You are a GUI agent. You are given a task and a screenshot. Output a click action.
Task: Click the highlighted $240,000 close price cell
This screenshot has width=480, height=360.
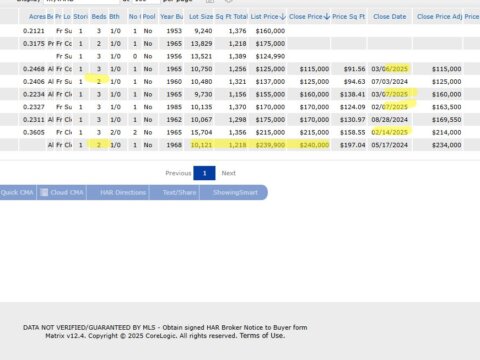coord(314,145)
